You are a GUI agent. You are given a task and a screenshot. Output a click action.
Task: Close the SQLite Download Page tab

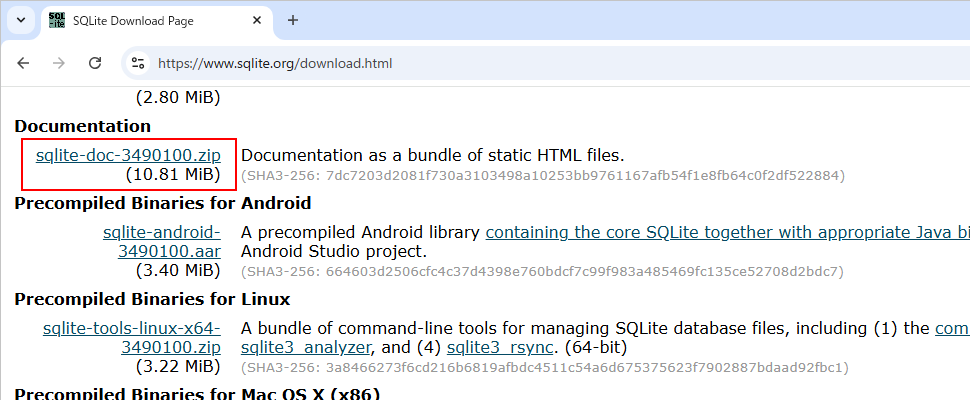pyautogui.click(x=256, y=21)
